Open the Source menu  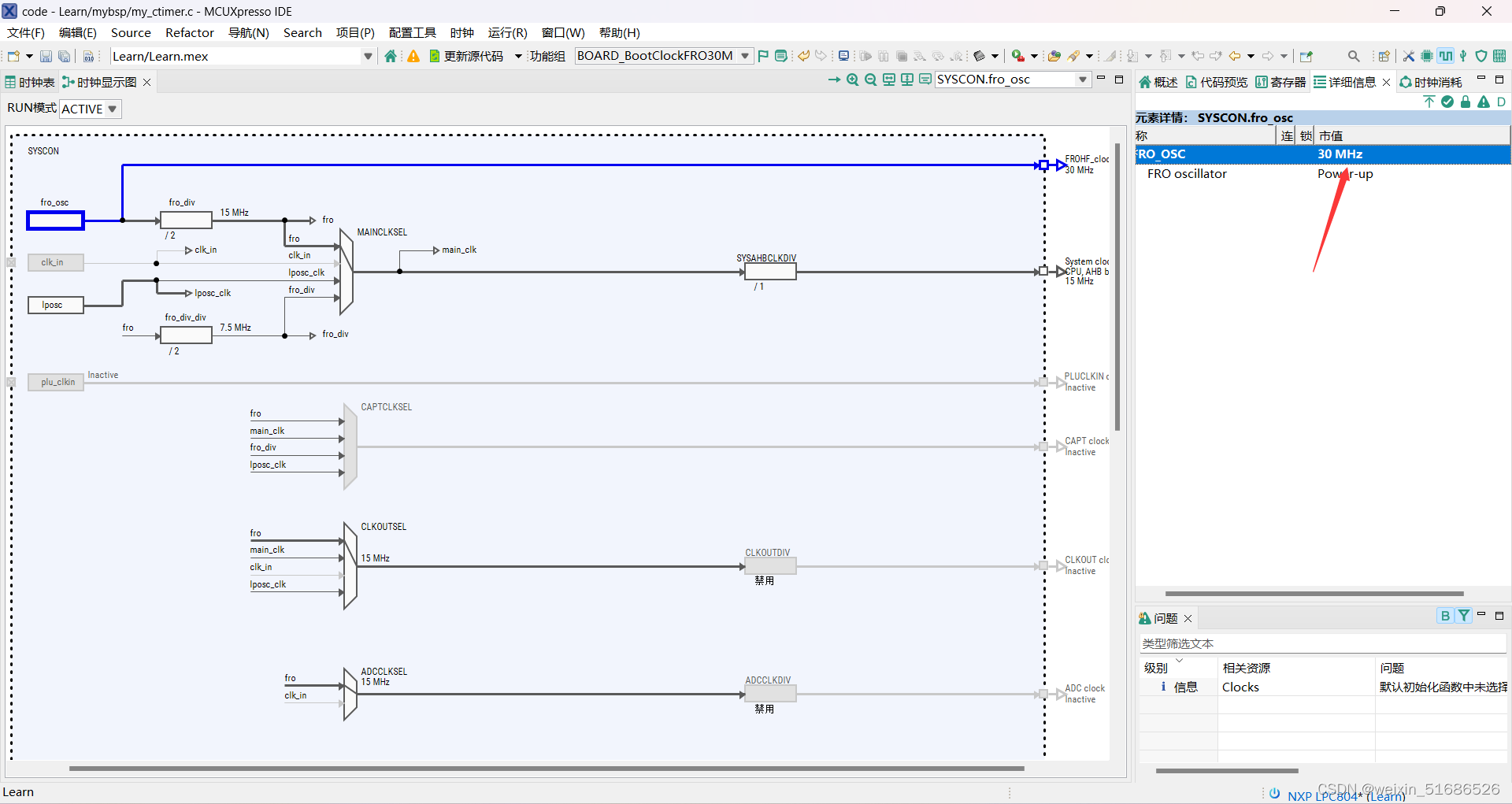tap(131, 32)
